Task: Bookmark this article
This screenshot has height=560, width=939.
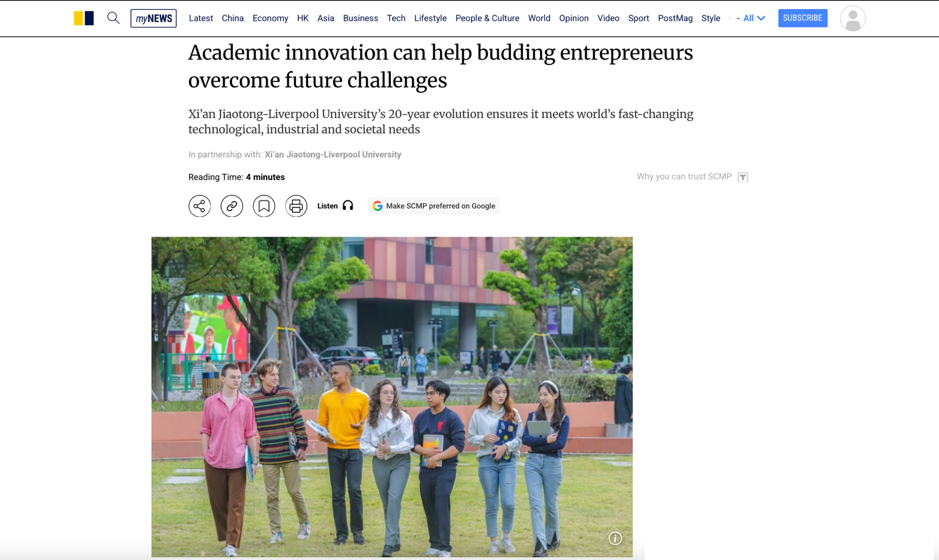Action: click(x=263, y=206)
